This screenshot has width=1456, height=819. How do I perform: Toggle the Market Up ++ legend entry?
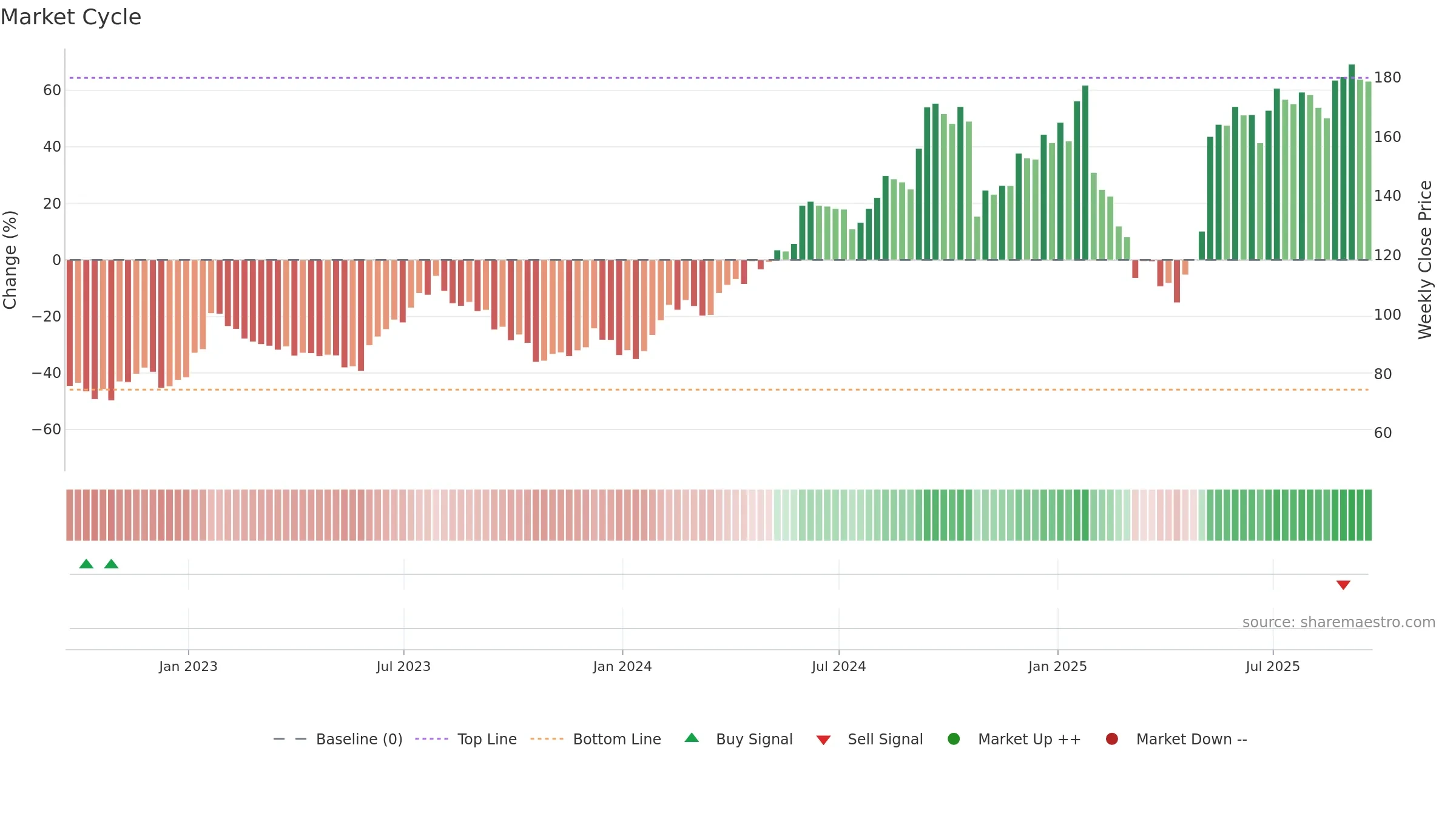coord(1014,739)
